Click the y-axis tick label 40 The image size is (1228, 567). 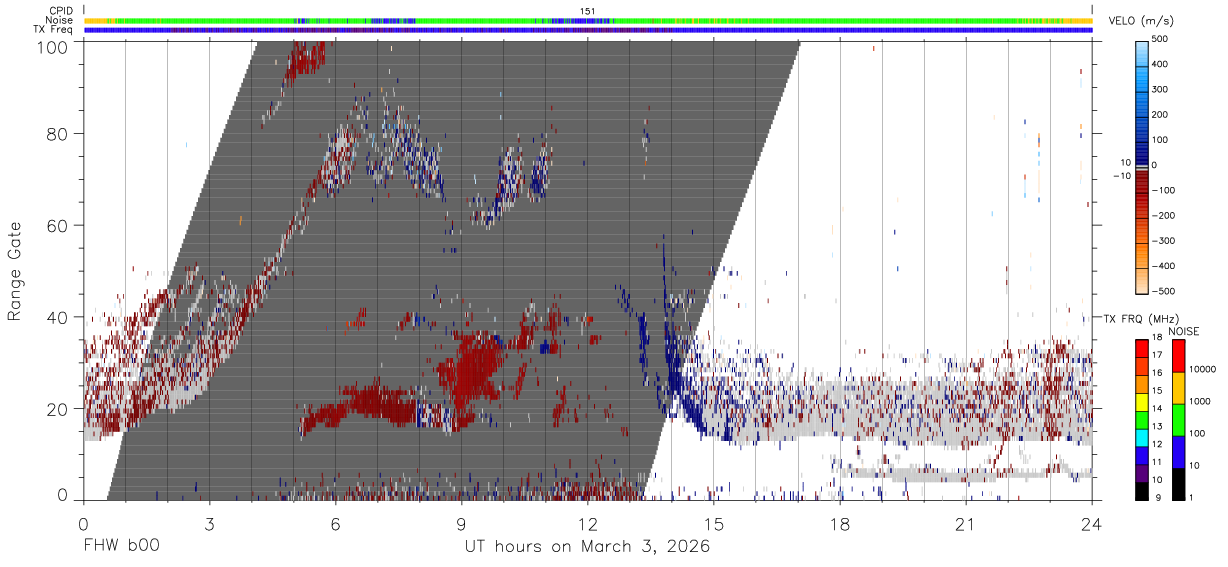58,318
